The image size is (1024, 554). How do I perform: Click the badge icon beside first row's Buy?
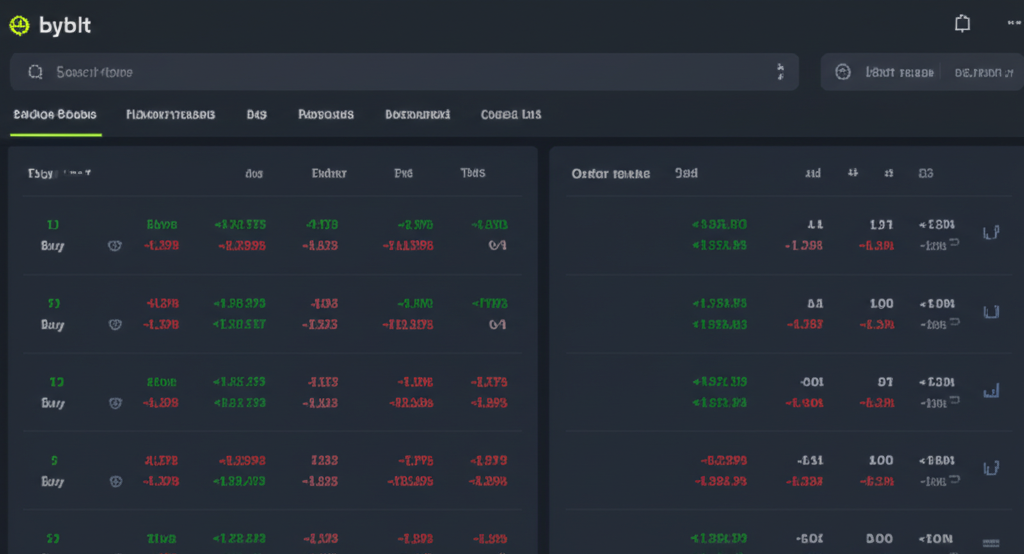click(x=114, y=245)
